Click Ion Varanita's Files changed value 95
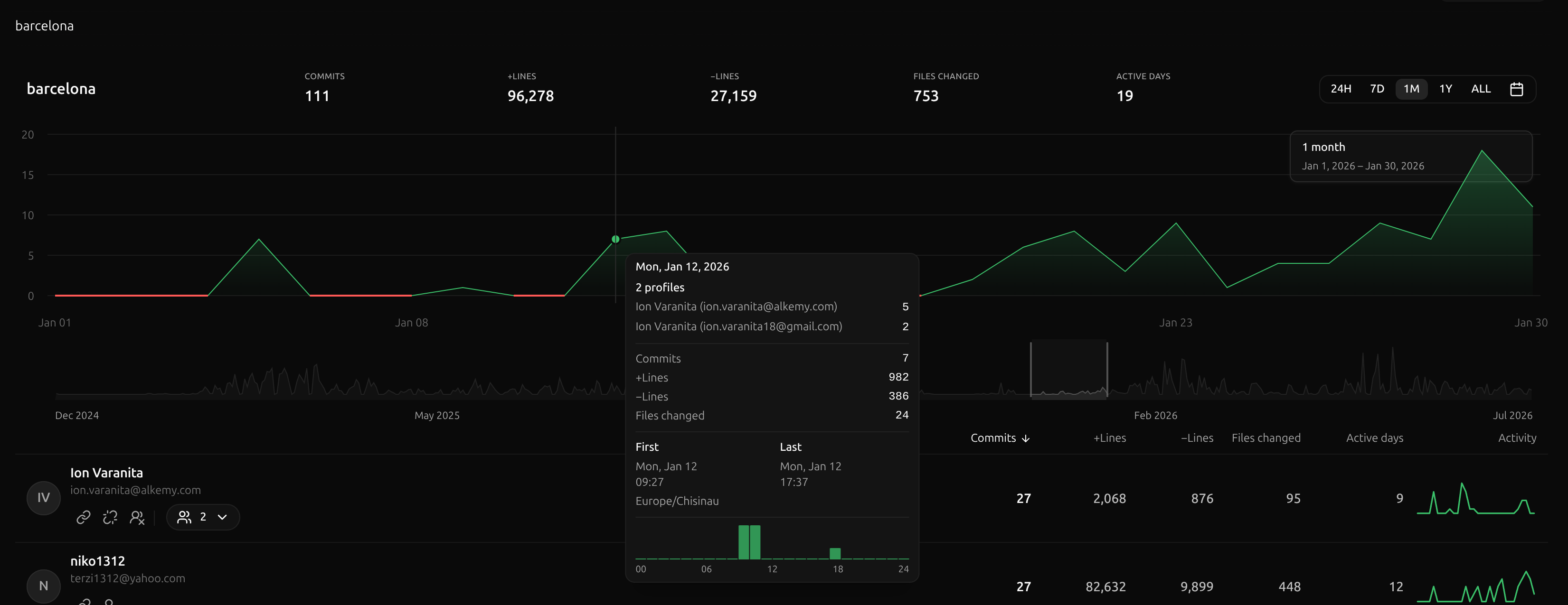This screenshot has height=605, width=1568. point(1293,499)
